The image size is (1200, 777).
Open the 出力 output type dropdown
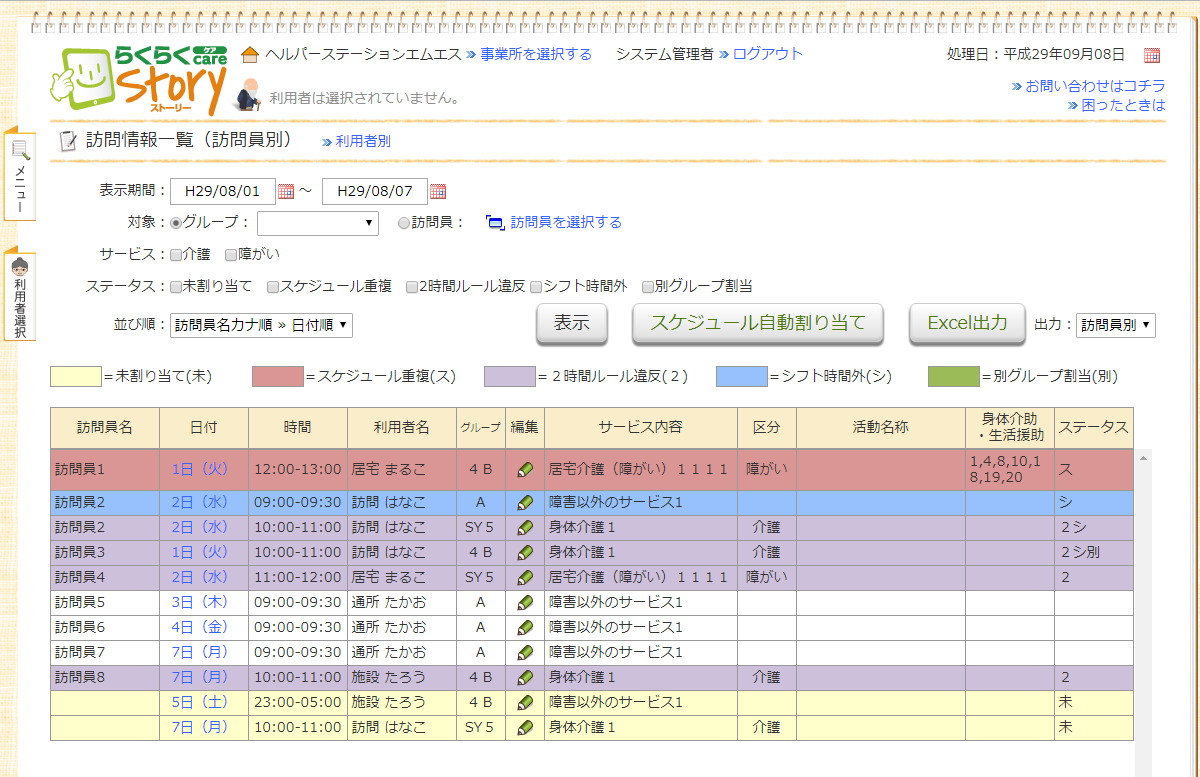(x=1116, y=325)
